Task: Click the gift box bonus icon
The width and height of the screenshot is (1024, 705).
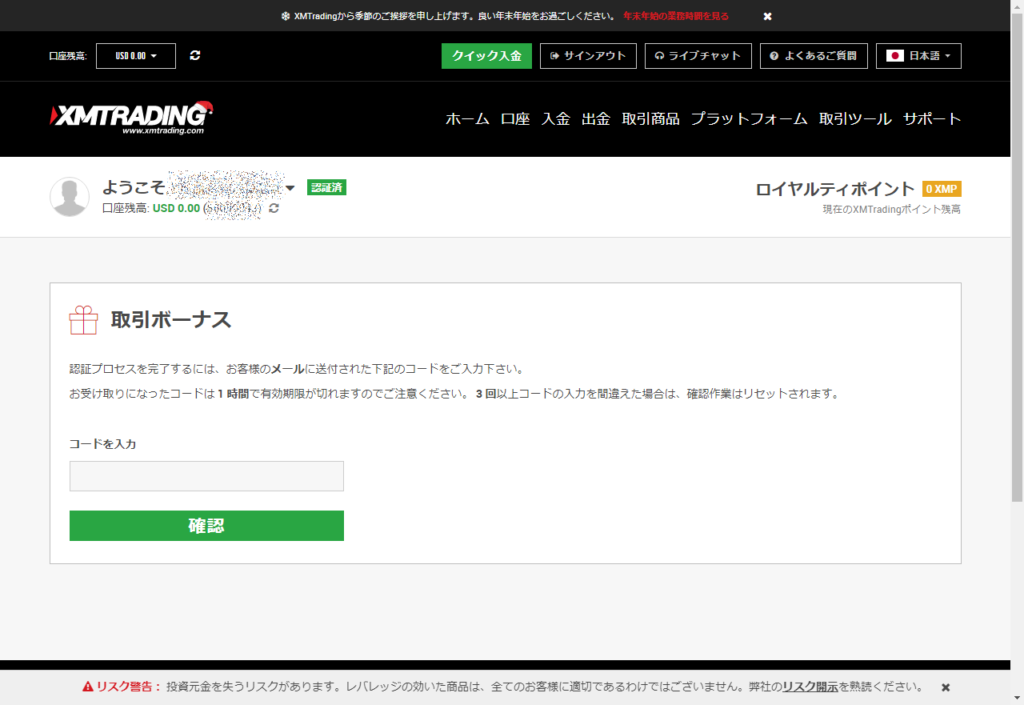Action: click(x=84, y=320)
